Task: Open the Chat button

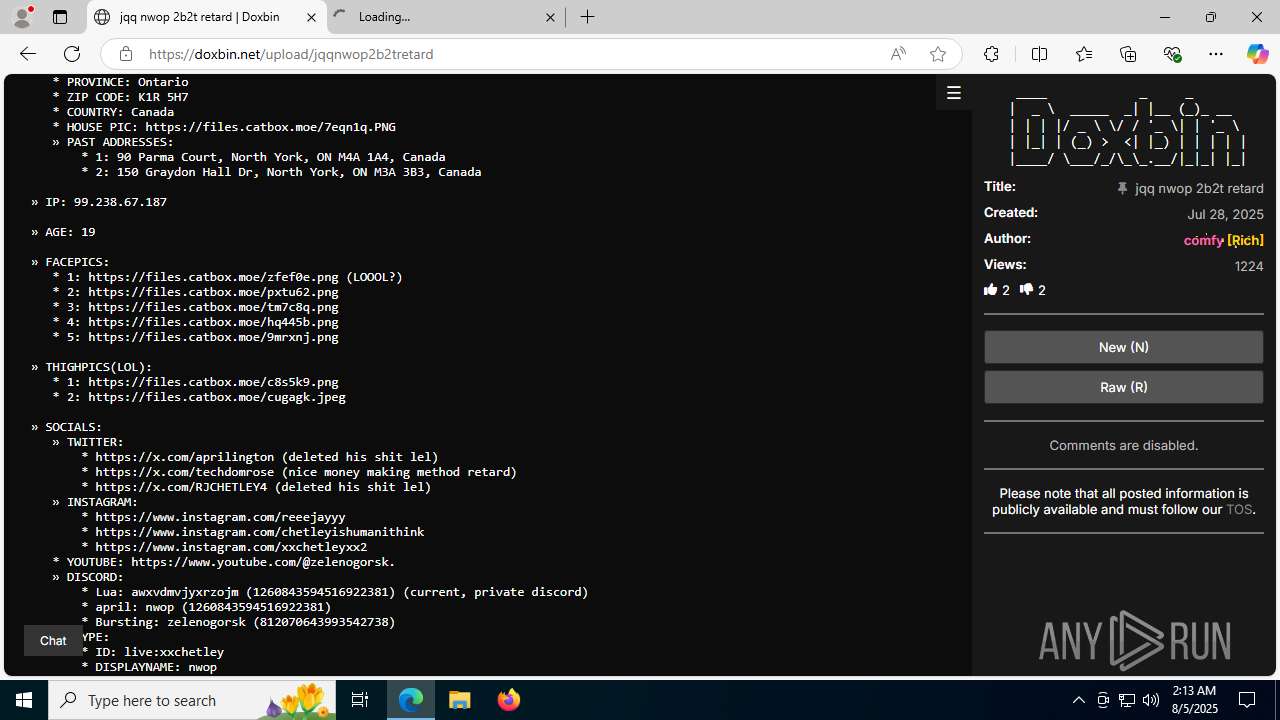Action: (x=53, y=640)
